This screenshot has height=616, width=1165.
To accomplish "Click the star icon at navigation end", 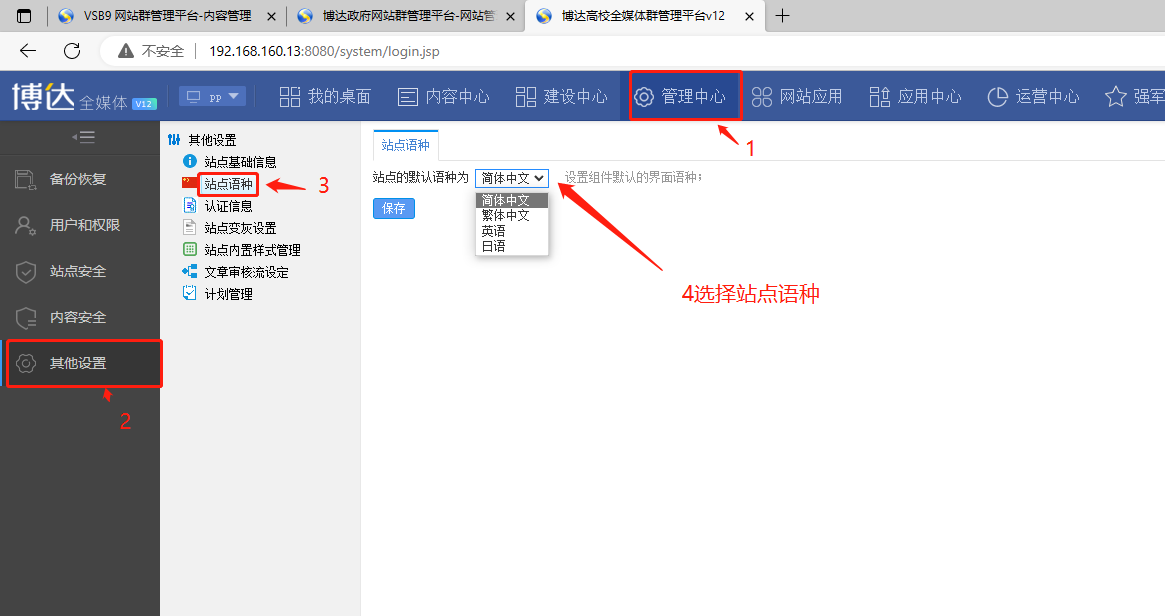I will point(1115,97).
